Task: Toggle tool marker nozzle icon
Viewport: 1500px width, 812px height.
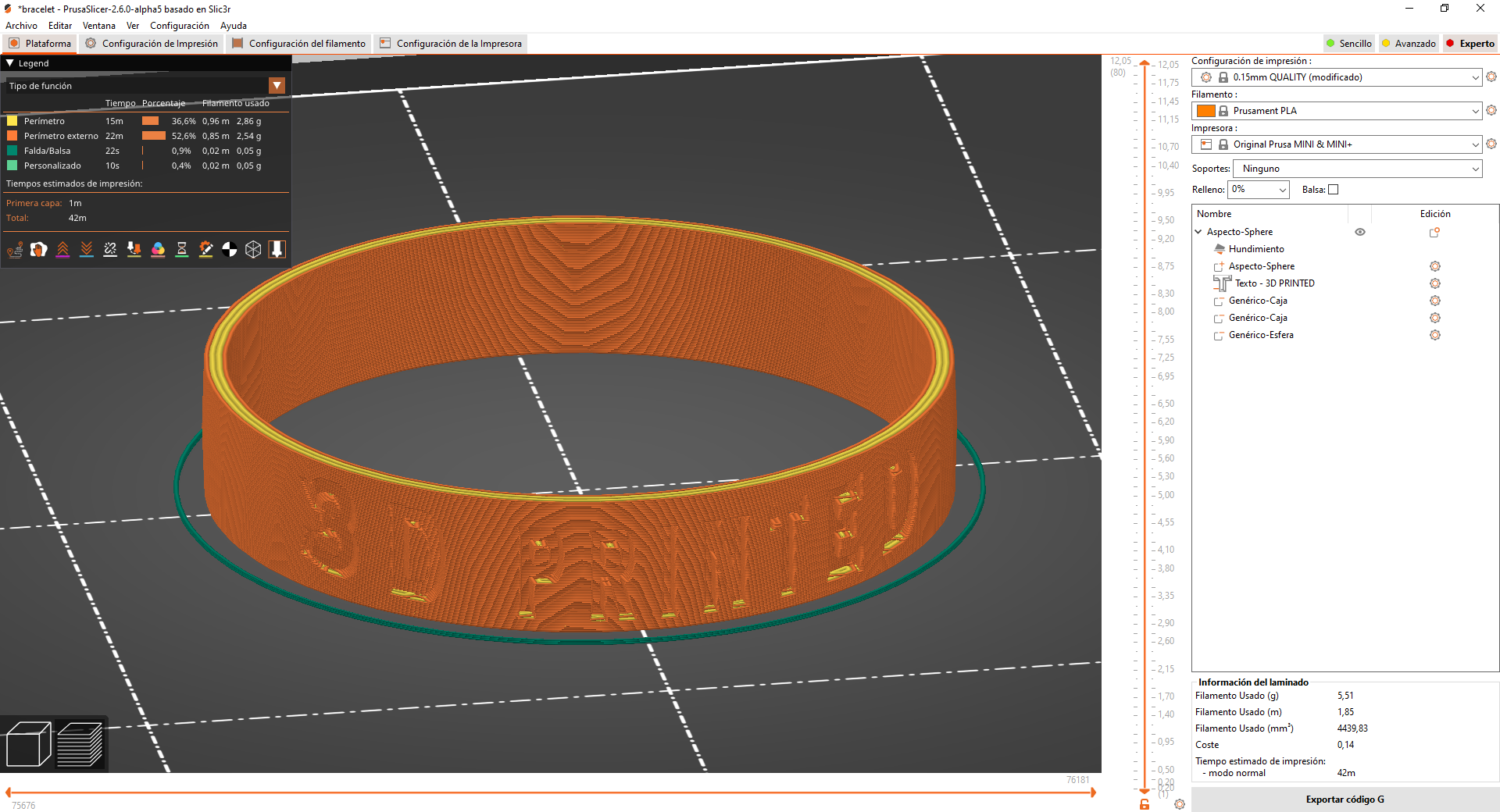Action: coord(277,249)
